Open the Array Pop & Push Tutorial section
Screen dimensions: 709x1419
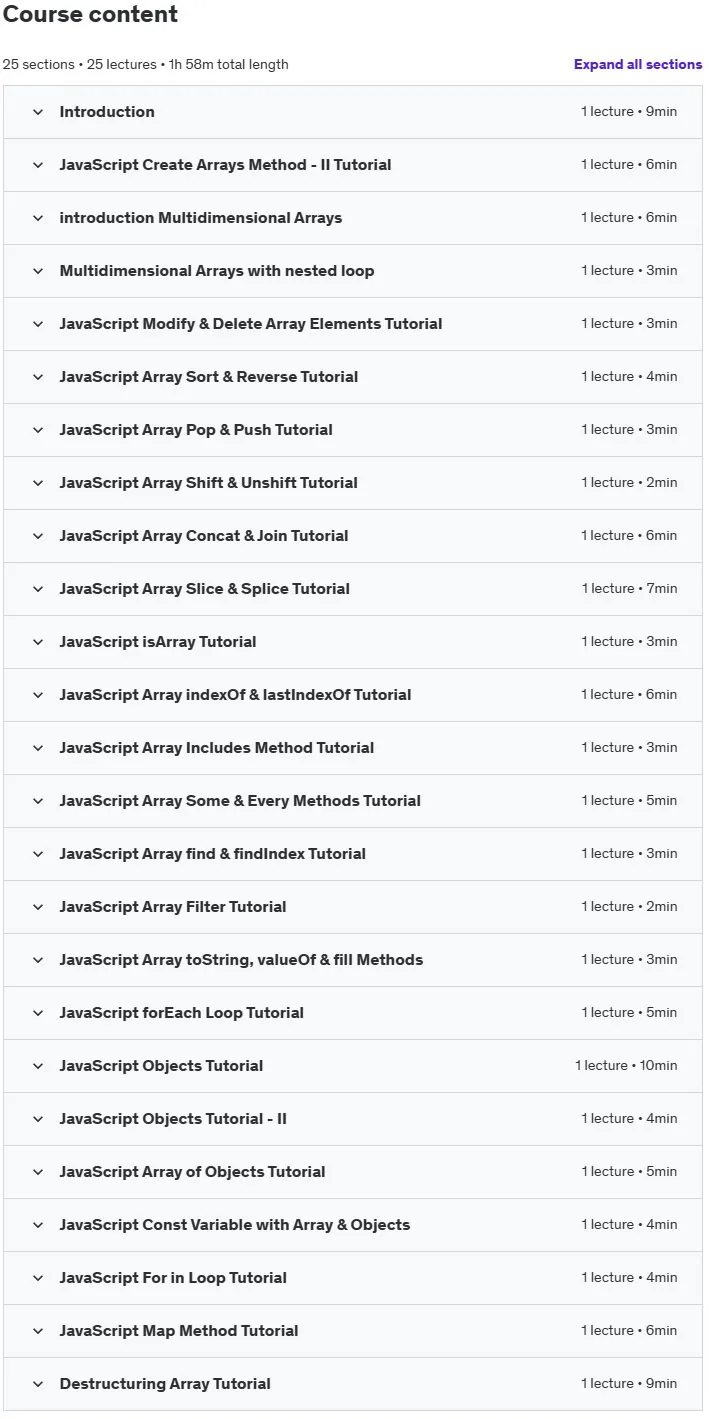coord(353,430)
